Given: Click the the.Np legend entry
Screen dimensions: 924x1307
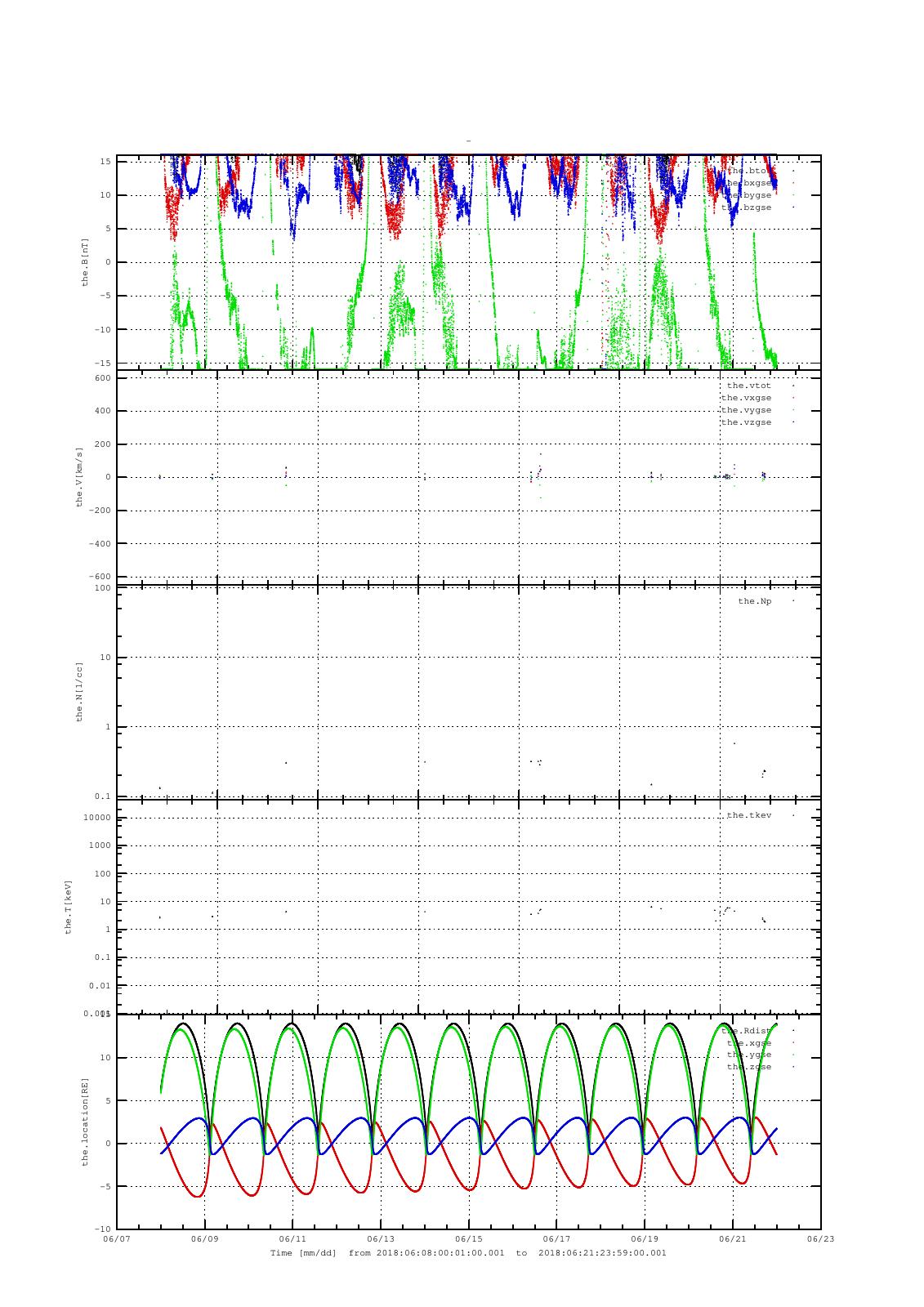Looking at the screenshot, I should (x=754, y=601).
